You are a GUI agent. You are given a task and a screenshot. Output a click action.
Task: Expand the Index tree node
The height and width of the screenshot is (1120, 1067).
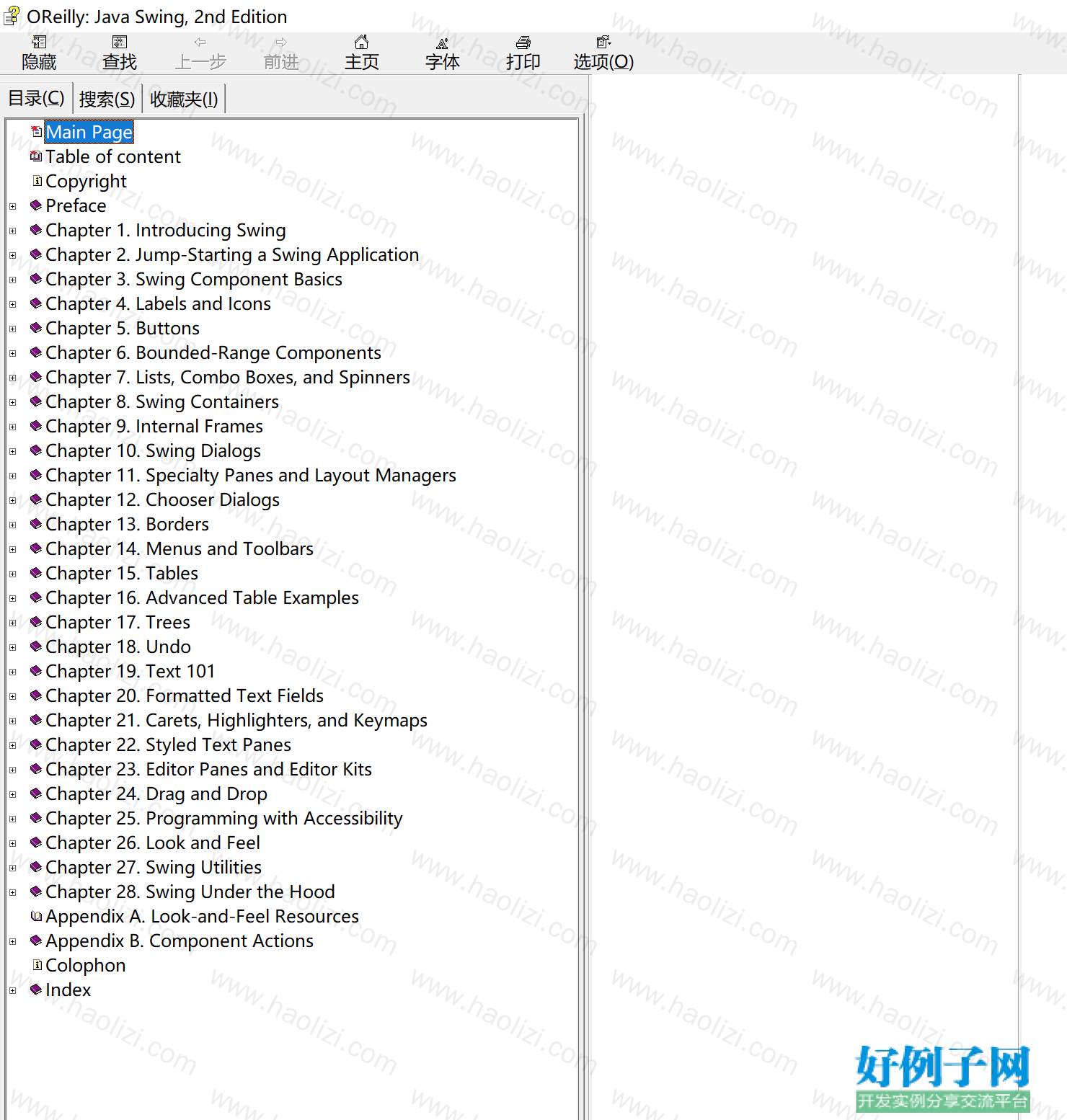(x=12, y=990)
